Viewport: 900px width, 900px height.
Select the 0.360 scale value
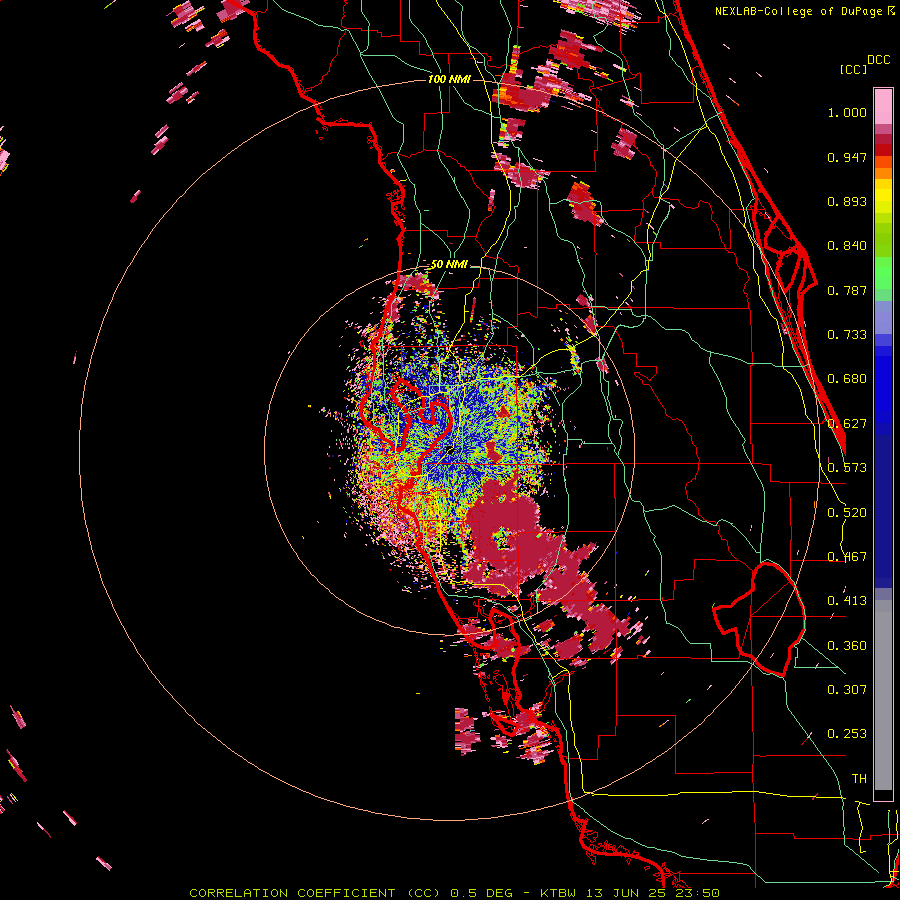(x=847, y=646)
